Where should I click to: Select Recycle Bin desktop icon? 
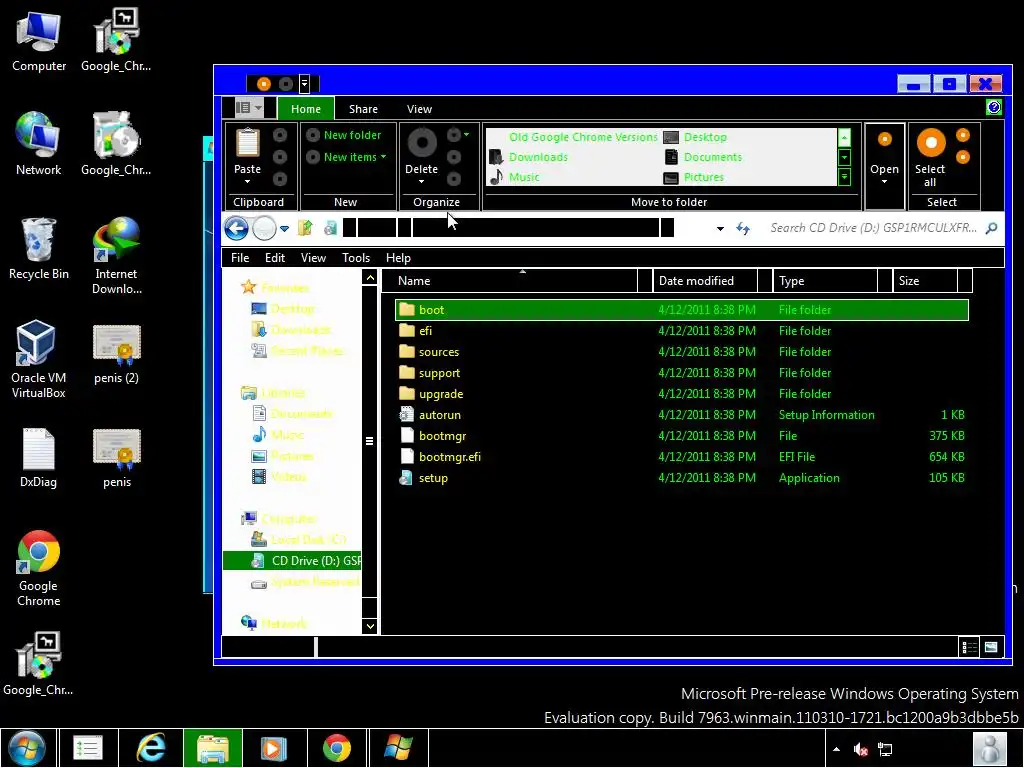[x=39, y=248]
